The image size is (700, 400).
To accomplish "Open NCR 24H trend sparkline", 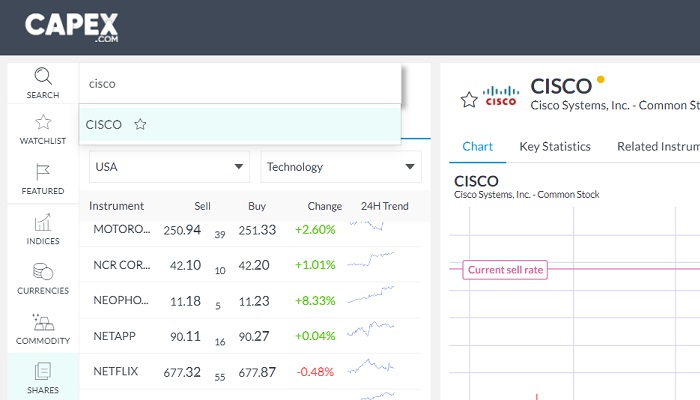I will [371, 259].
